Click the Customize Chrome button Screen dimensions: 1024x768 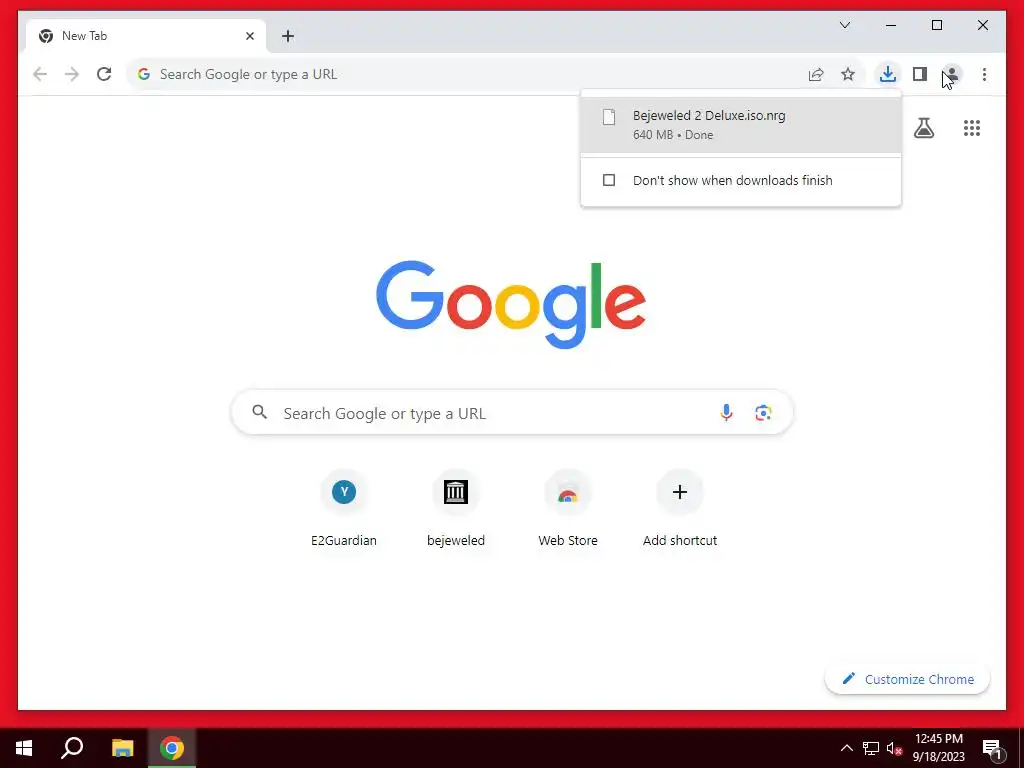(907, 679)
